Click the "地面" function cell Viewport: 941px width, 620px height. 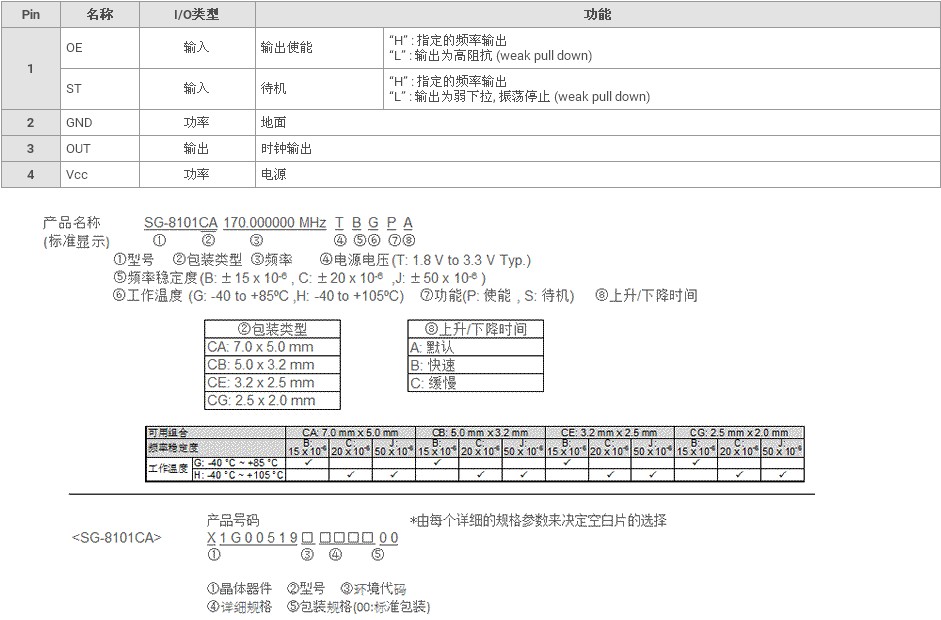pos(598,122)
